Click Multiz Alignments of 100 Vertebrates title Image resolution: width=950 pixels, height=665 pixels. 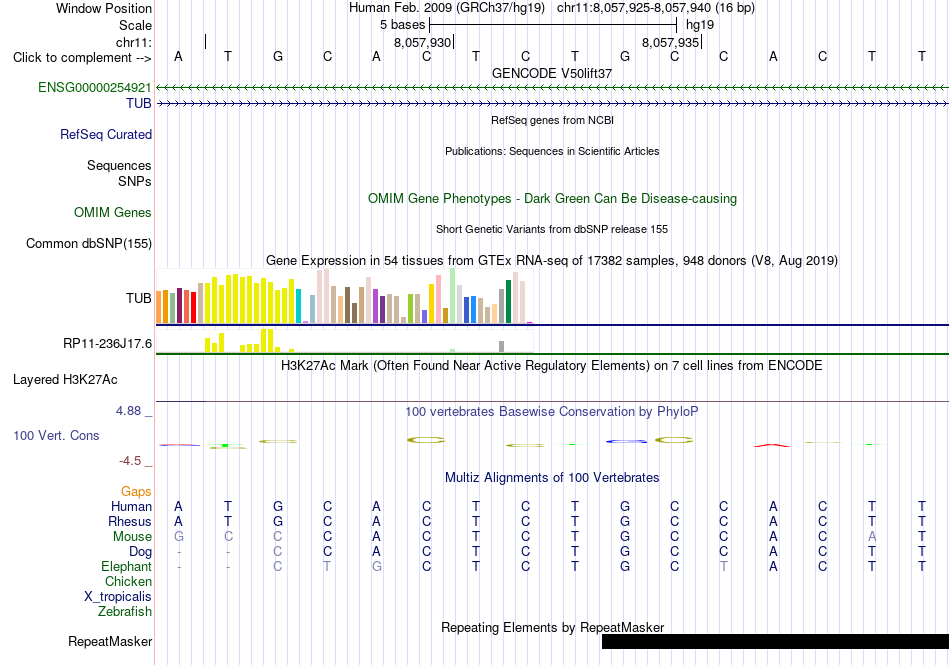[552, 478]
